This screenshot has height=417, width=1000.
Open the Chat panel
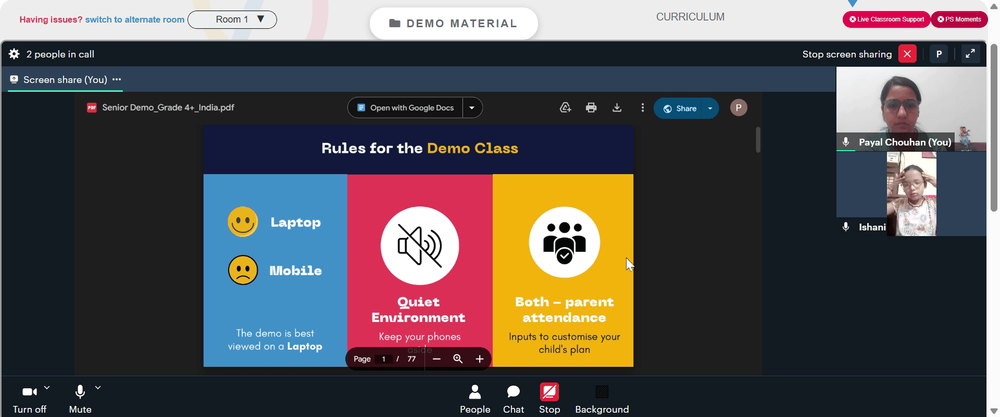pos(513,399)
